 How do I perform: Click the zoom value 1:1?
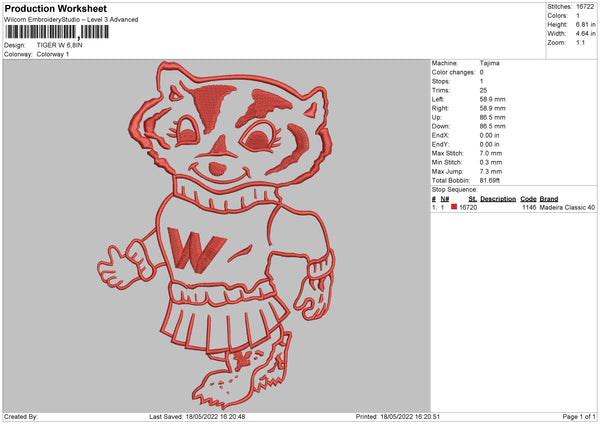(x=580, y=42)
